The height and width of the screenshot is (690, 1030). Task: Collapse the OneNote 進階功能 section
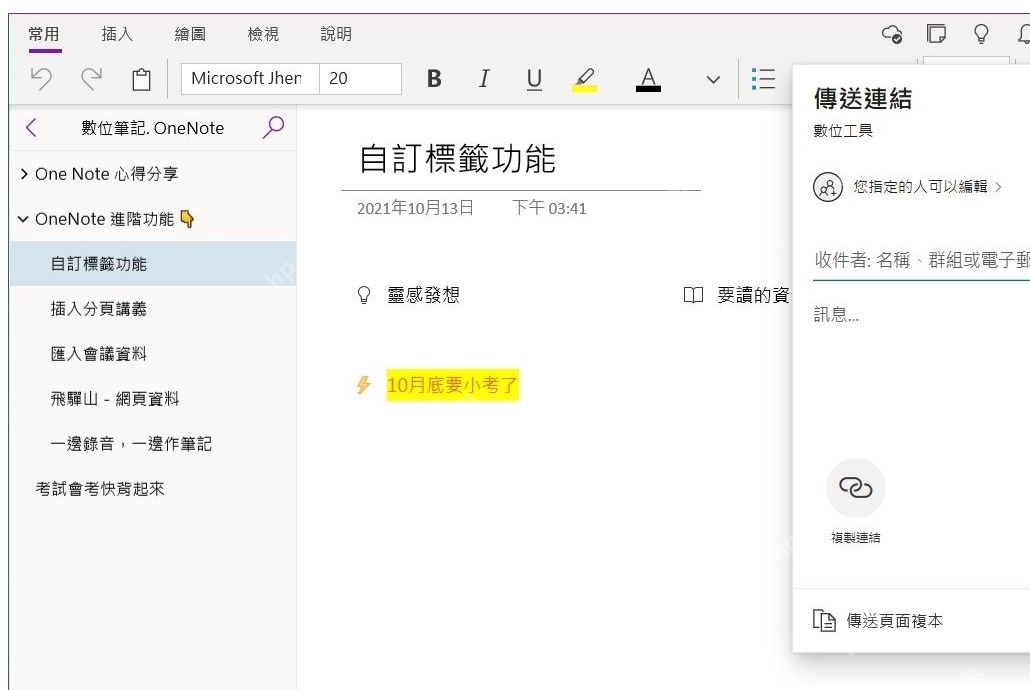click(23, 219)
